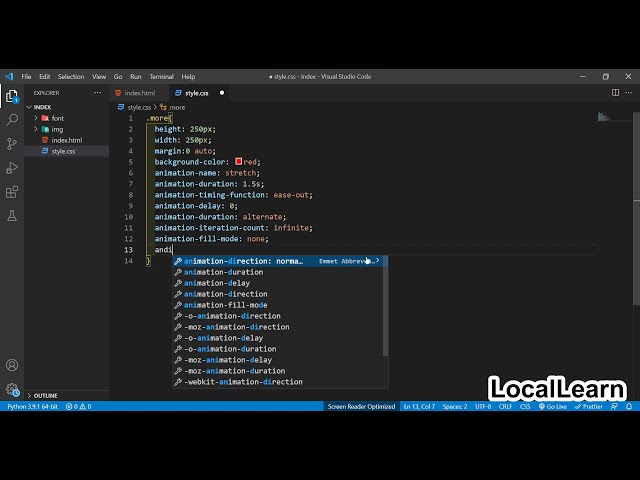Click line number 7 in the gutter

tap(131, 184)
